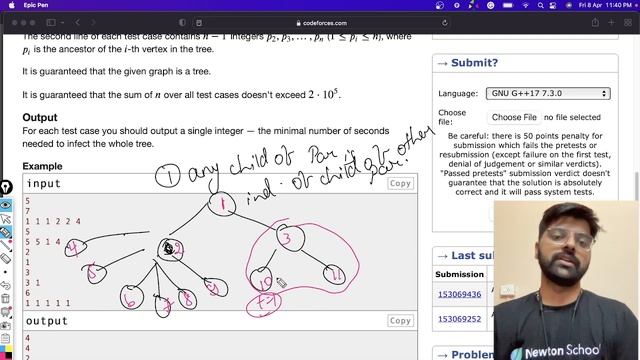Click the date and time display
Viewport: 640px width, 360px height.
pyautogui.click(x=605, y=5)
